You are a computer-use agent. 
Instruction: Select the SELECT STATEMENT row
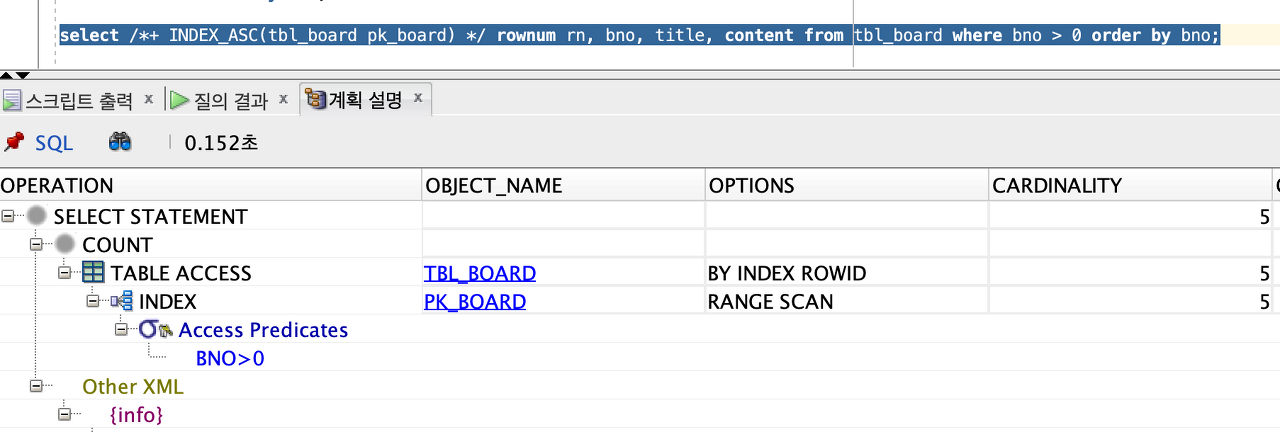pos(640,216)
